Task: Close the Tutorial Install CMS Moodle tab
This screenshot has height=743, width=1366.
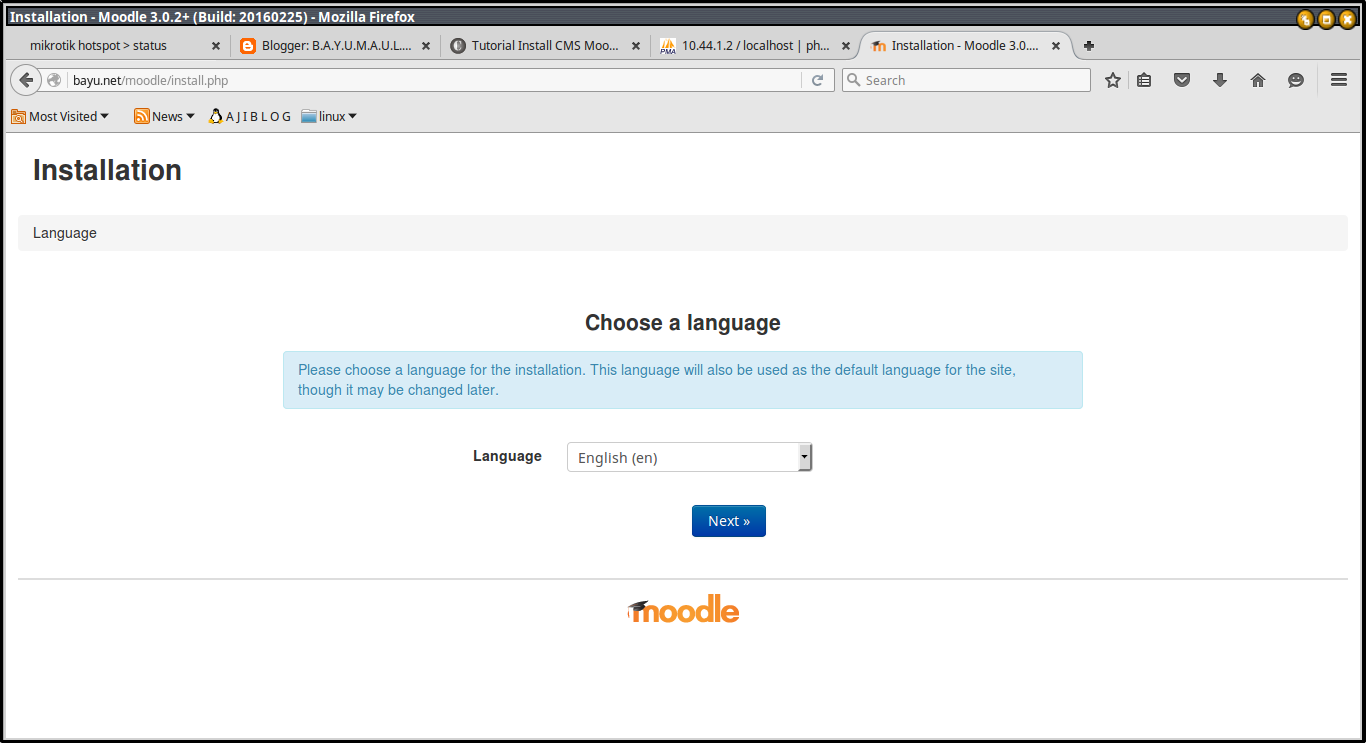Action: [x=635, y=46]
